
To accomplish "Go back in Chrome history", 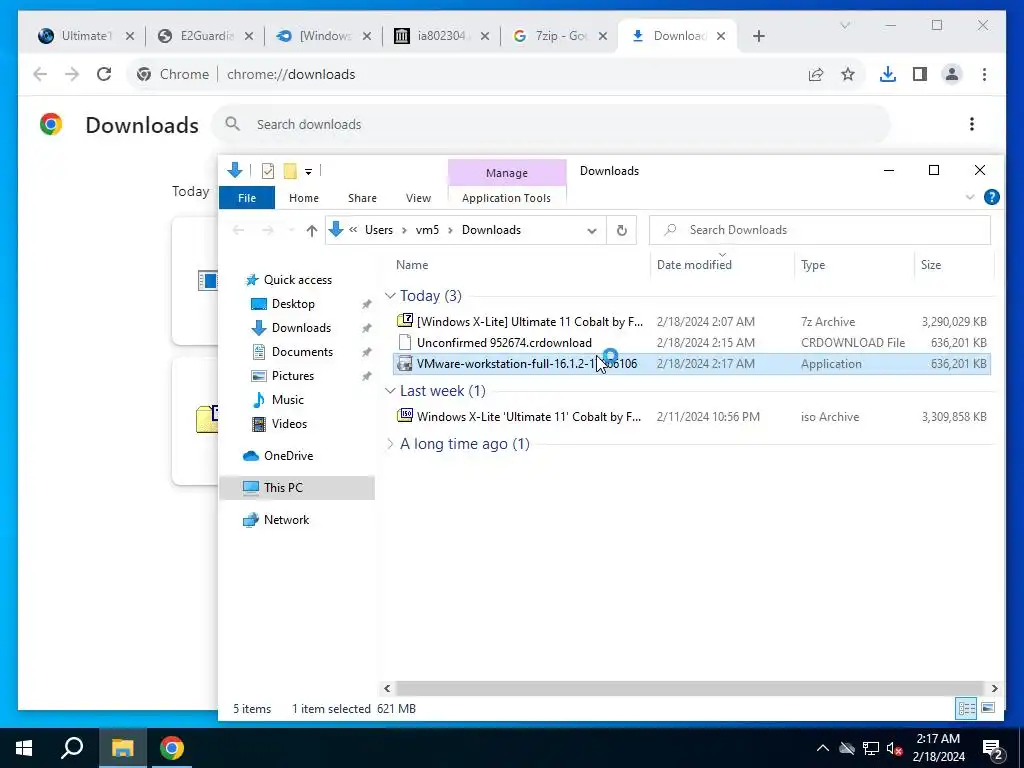I will [40, 74].
